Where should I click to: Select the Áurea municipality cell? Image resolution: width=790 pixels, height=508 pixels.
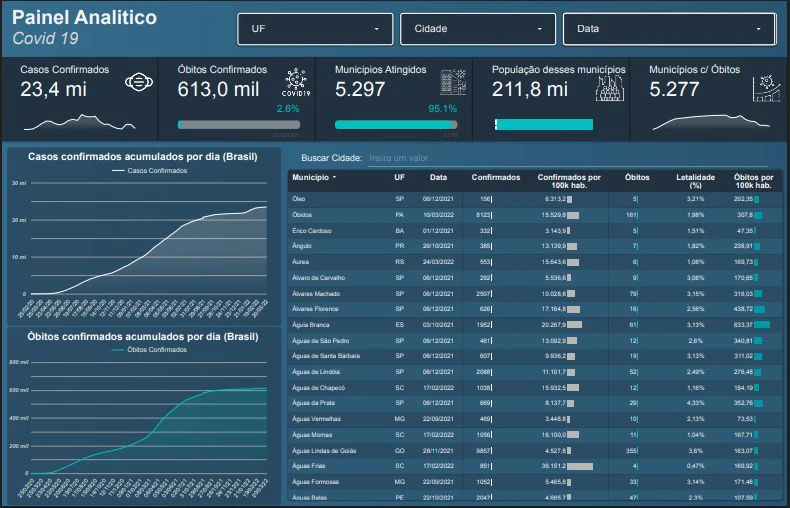coord(300,262)
